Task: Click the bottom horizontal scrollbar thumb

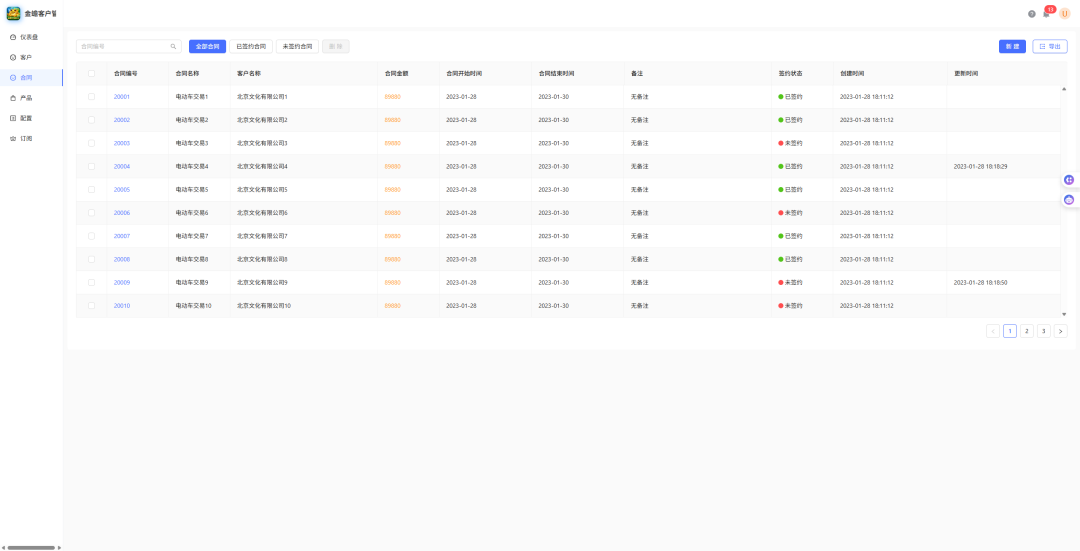Action: 31,548
